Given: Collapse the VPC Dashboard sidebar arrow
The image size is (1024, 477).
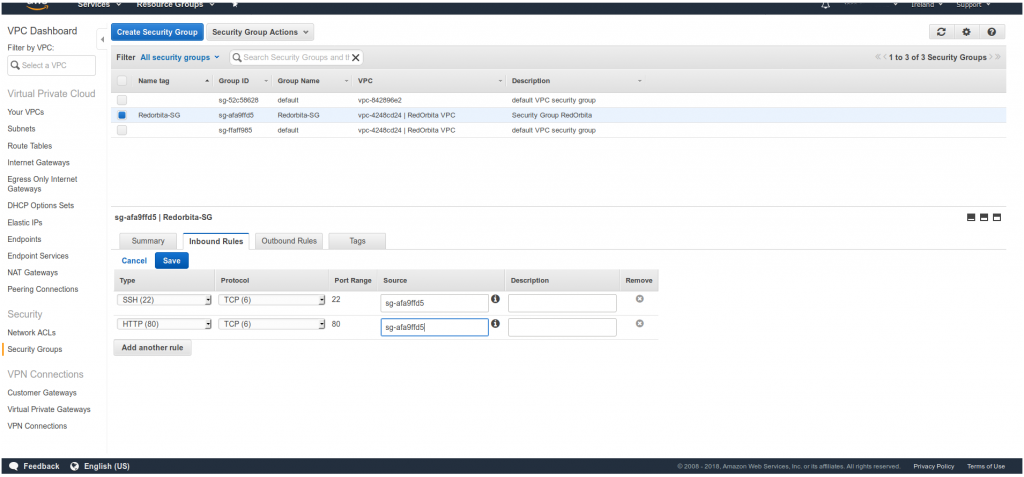Looking at the screenshot, I should pyautogui.click(x=102, y=39).
